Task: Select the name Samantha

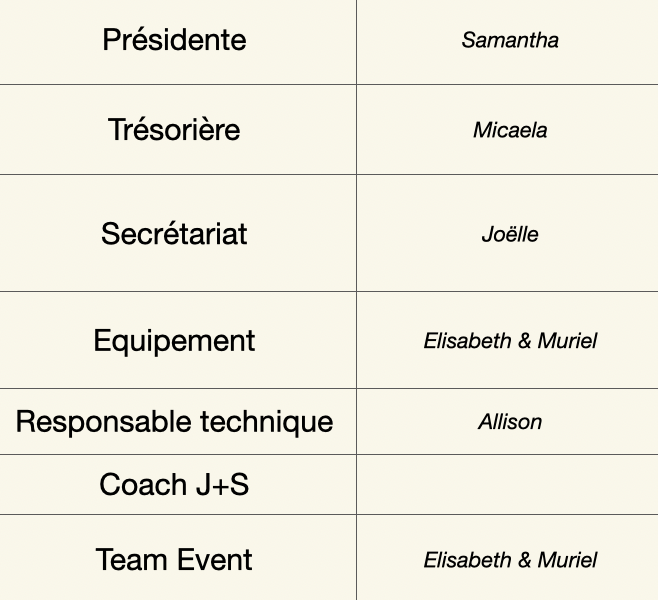Action: [x=510, y=41]
